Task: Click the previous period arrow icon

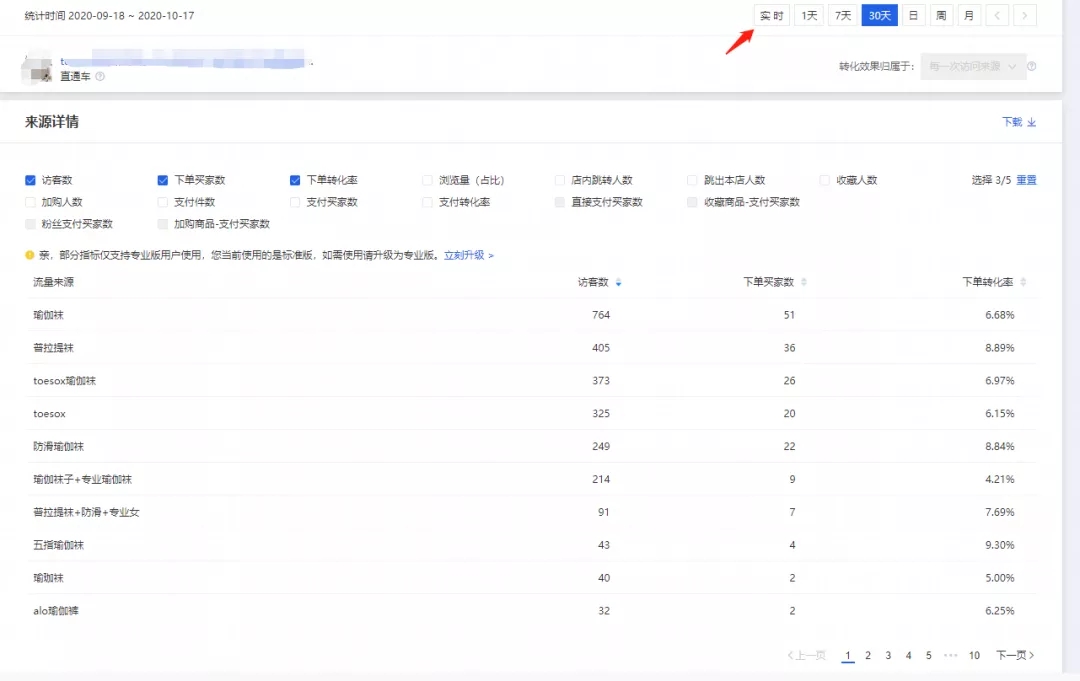Action: click(997, 15)
